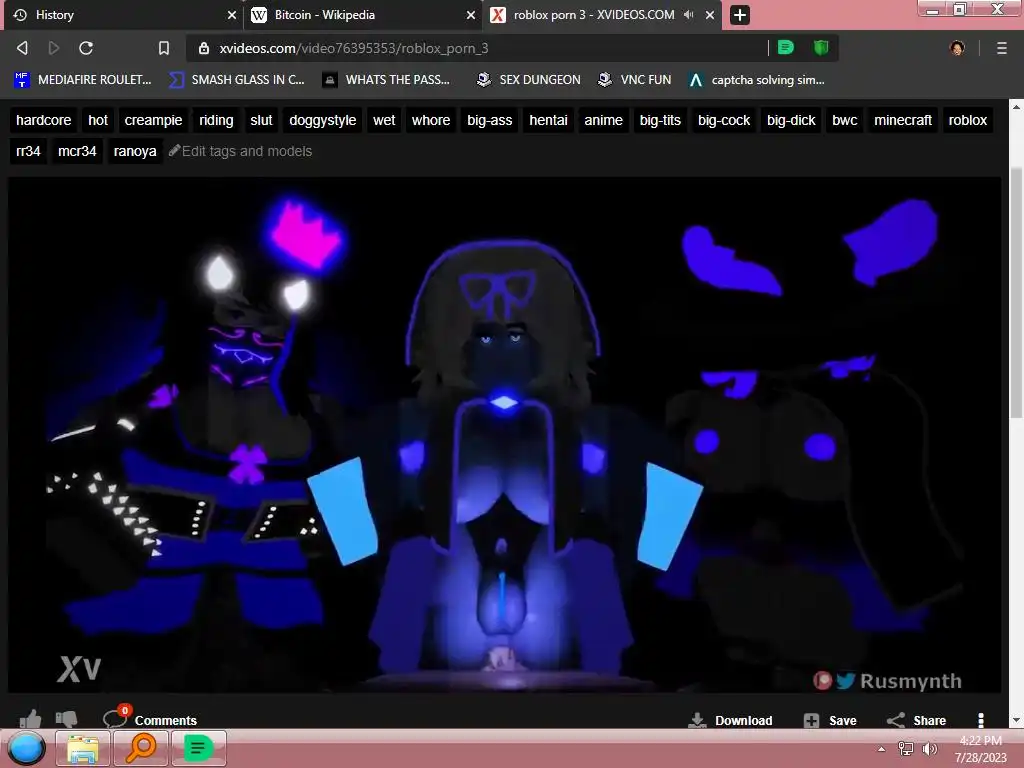The image size is (1024, 768).
Task: Open File Explorer from the taskbar
Action: (x=83, y=748)
